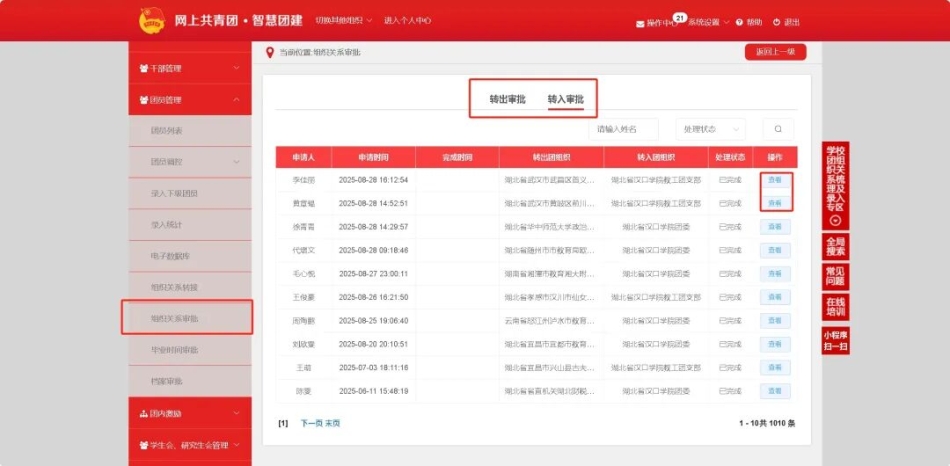The width and height of the screenshot is (950, 466).
Task: Go to 下一页 in pagination
Action: pyautogui.click(x=311, y=423)
